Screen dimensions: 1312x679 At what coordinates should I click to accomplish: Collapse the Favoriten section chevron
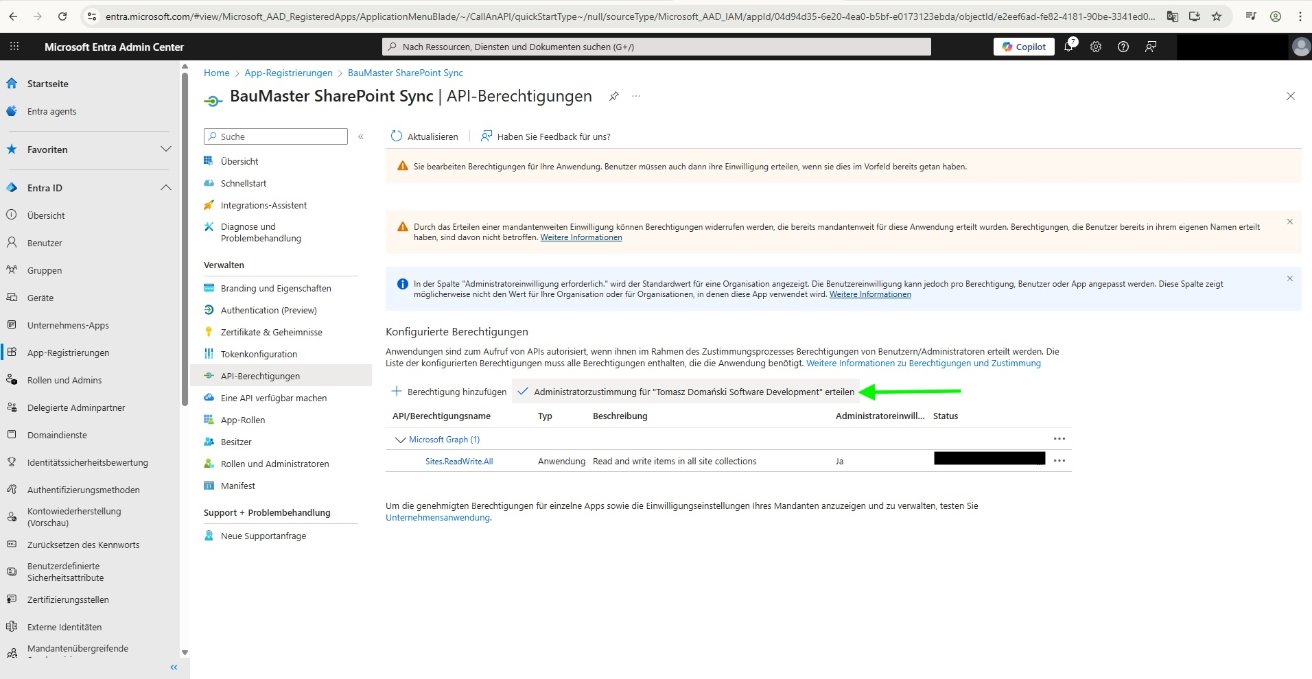coord(164,149)
